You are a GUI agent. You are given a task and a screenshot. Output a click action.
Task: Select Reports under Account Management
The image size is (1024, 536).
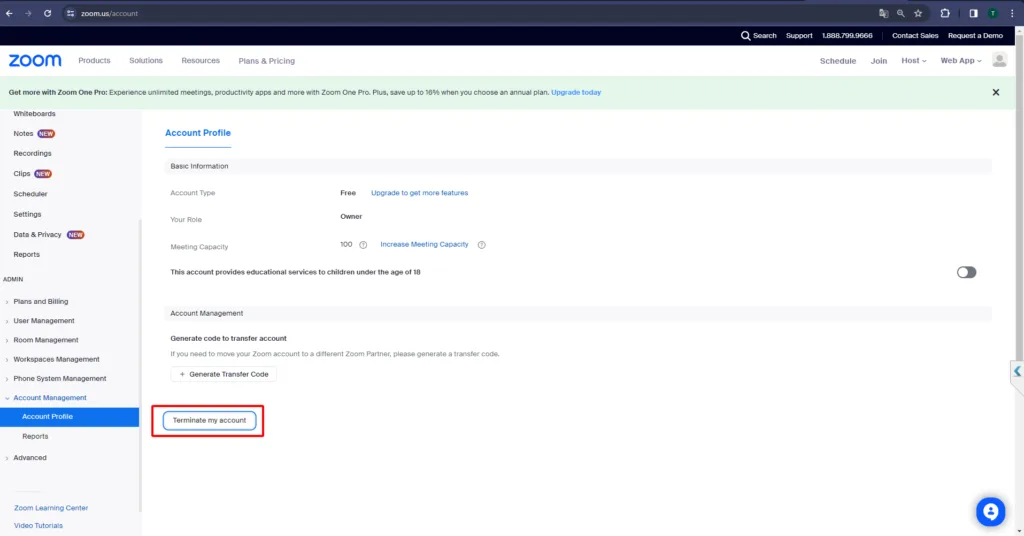tap(35, 436)
